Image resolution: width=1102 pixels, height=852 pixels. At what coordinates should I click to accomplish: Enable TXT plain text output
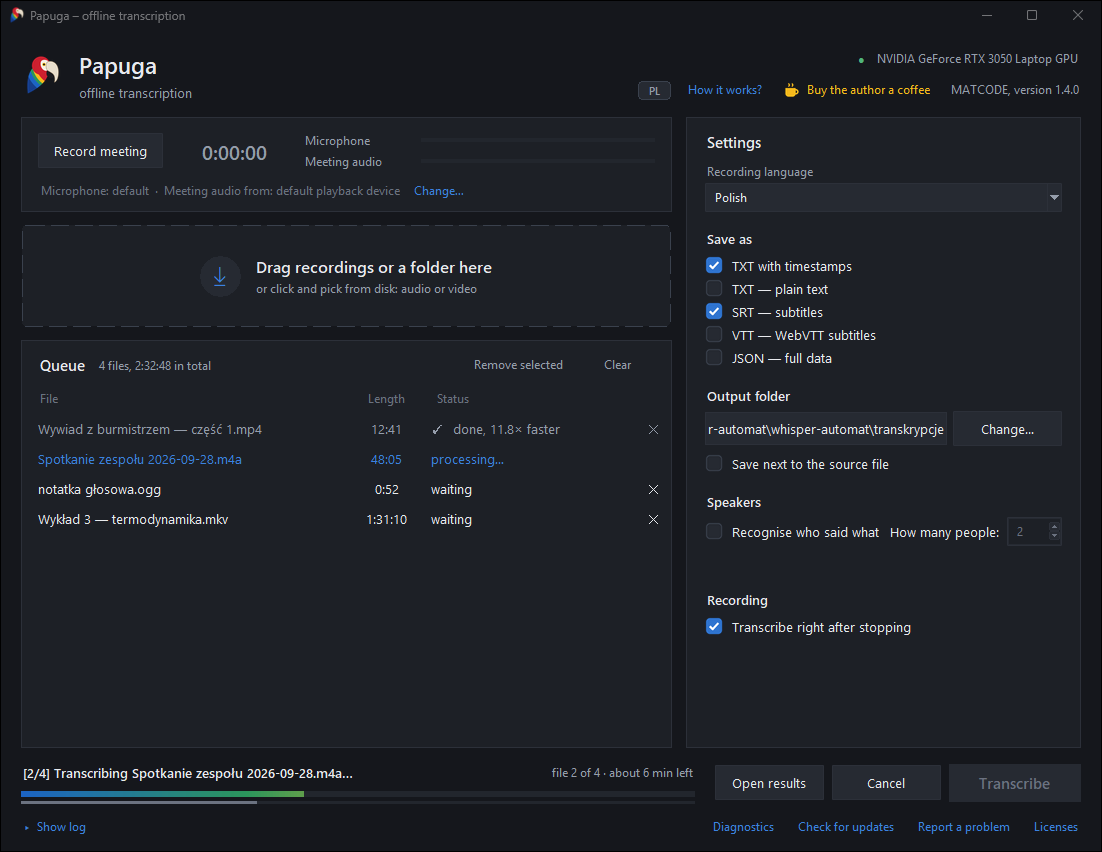point(714,289)
